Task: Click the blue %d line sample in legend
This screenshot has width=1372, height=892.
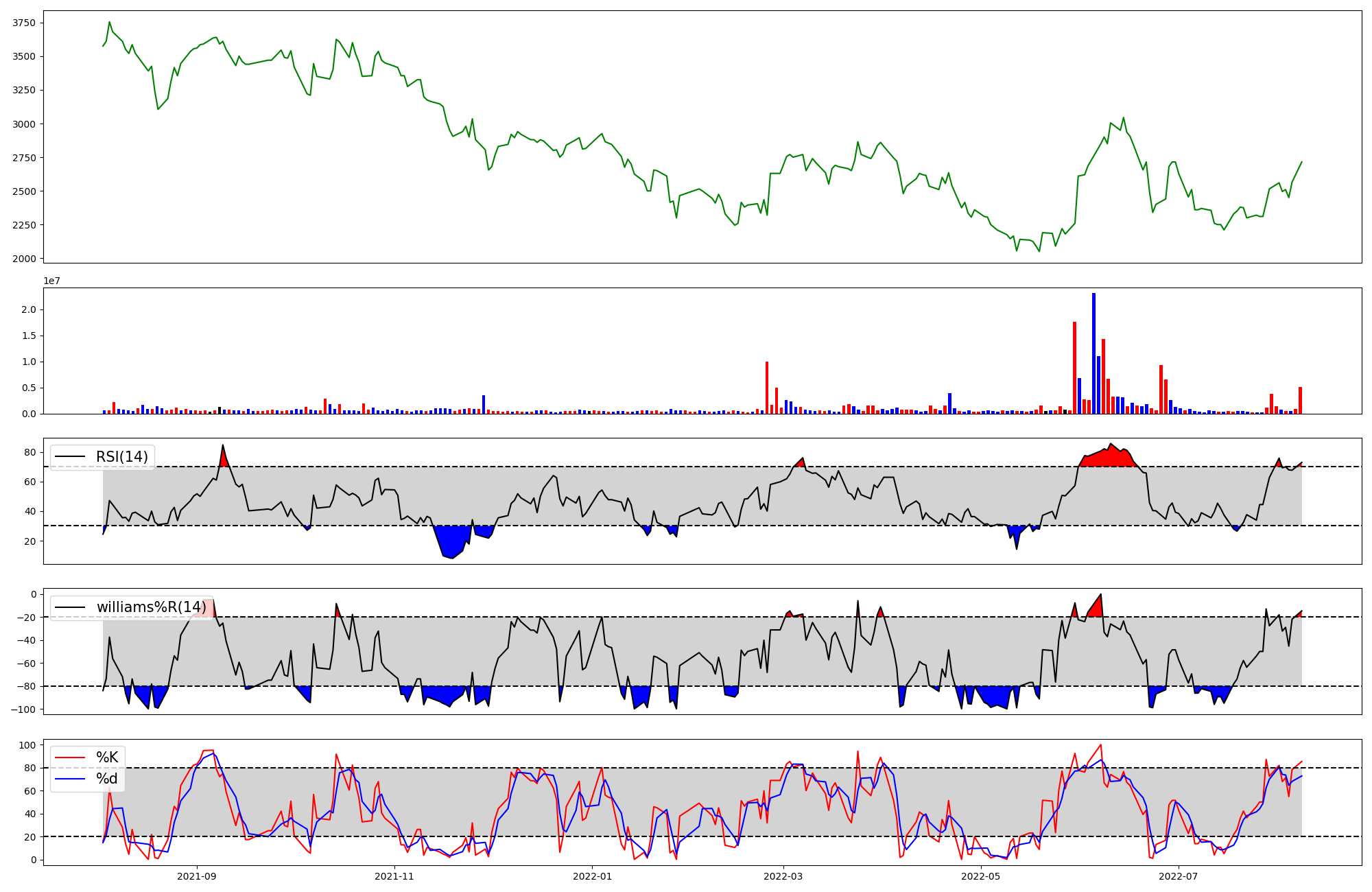Action: [70, 779]
